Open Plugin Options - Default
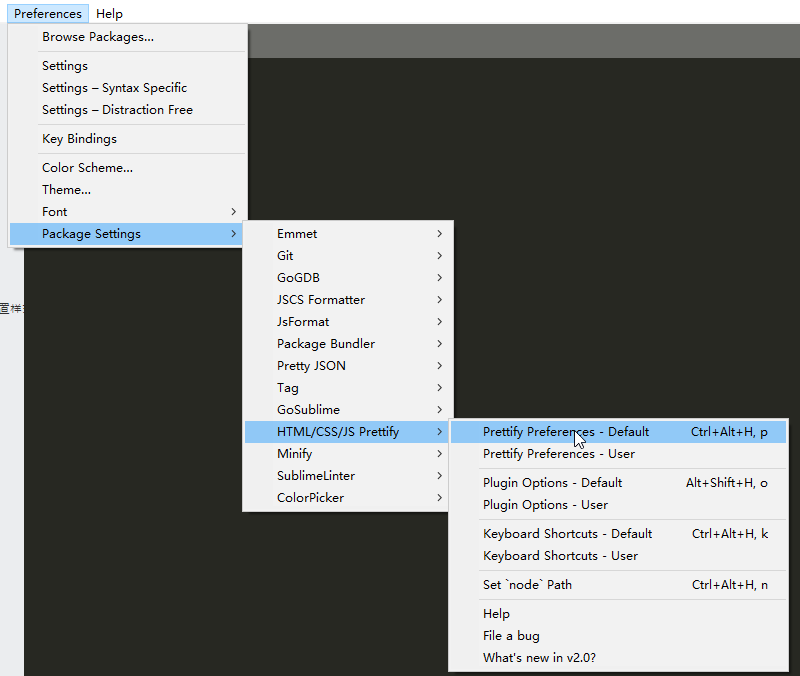 coord(552,483)
